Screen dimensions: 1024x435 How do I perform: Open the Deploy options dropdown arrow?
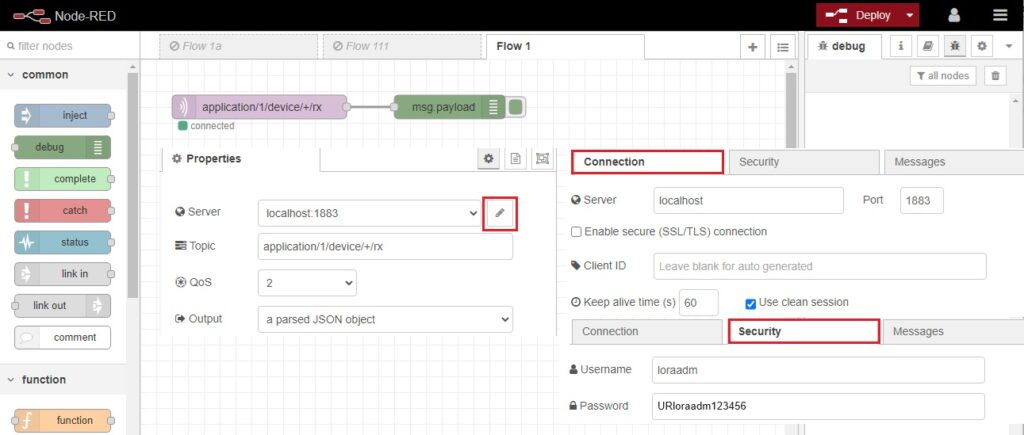pyautogui.click(x=910, y=15)
